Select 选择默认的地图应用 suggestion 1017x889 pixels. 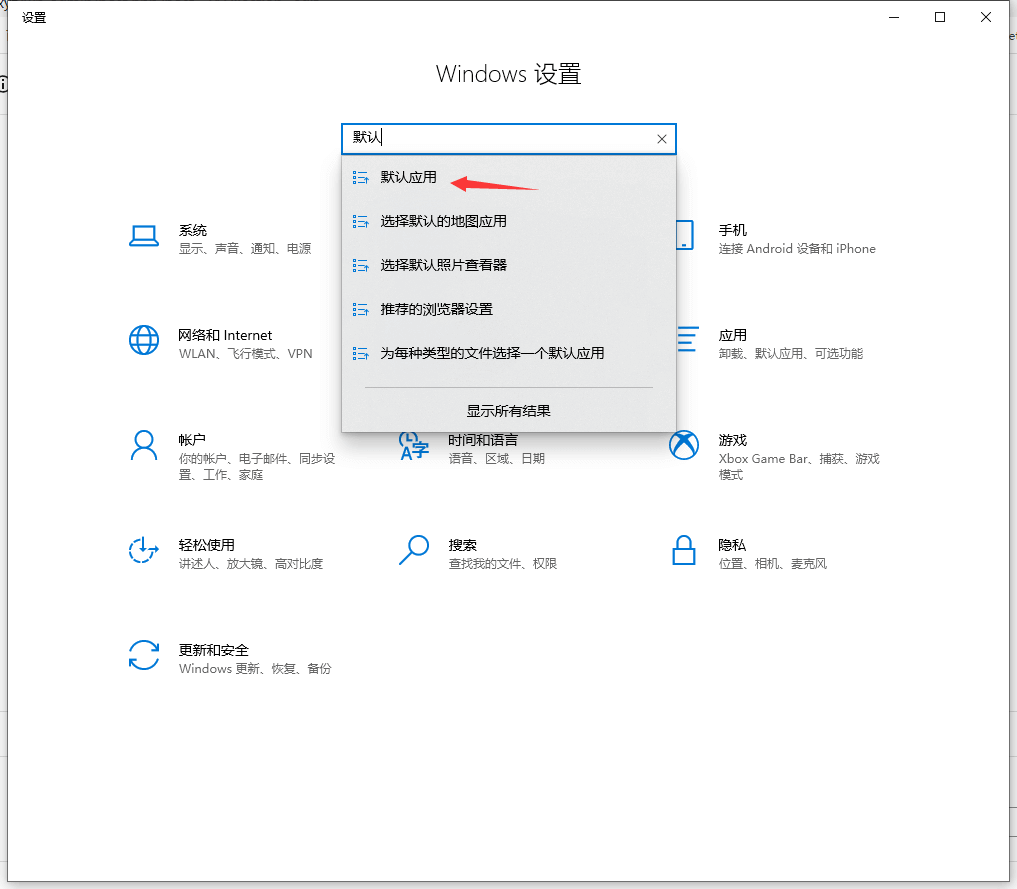click(x=509, y=221)
